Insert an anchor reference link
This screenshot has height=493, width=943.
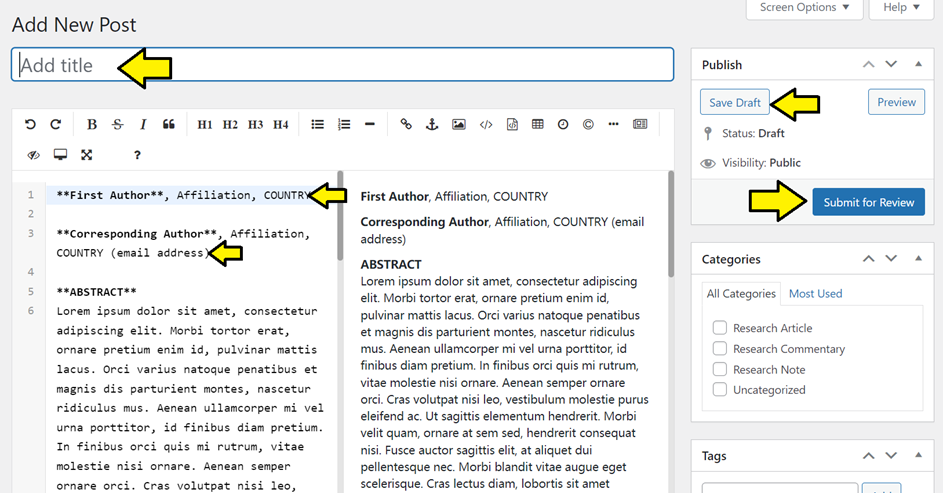click(432, 124)
